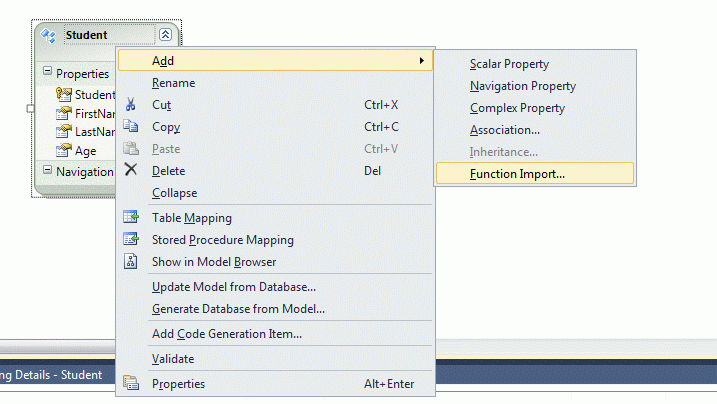The height and width of the screenshot is (404, 717).
Task: Click the Table Mapping icon
Action: click(x=130, y=218)
